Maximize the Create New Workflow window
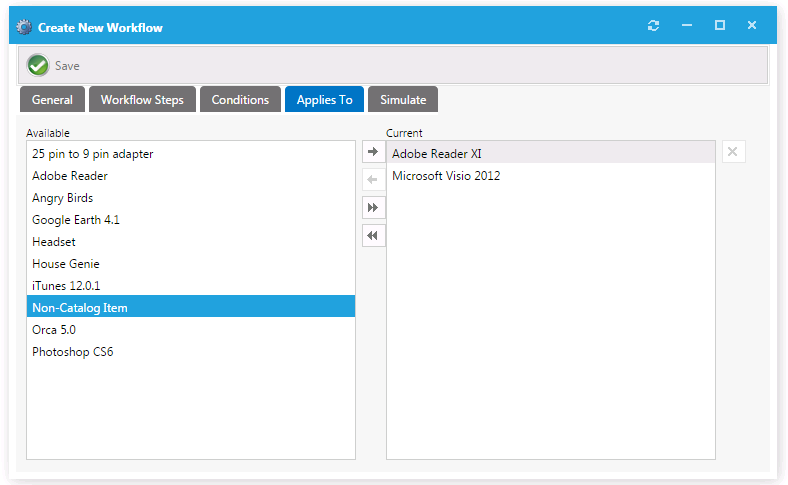788x485 pixels. (x=719, y=26)
